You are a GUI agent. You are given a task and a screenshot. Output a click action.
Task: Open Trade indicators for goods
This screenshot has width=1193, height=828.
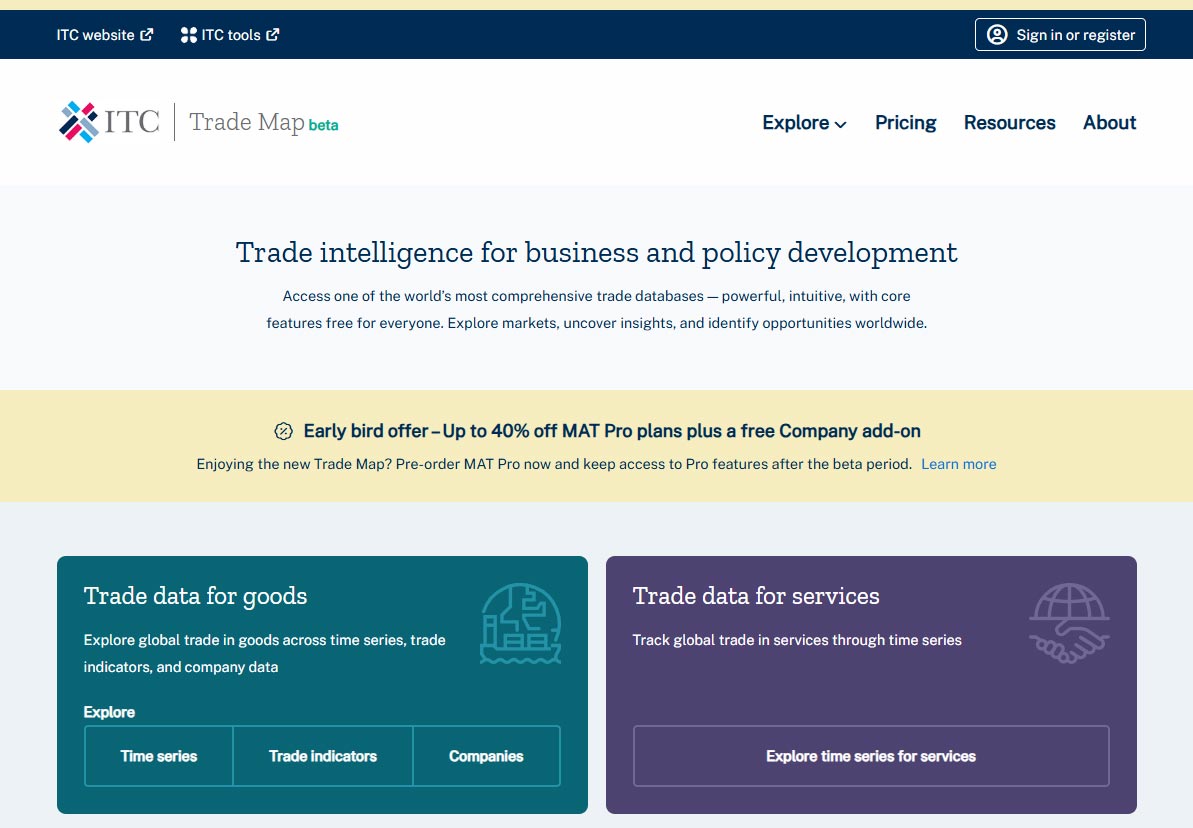(x=323, y=756)
